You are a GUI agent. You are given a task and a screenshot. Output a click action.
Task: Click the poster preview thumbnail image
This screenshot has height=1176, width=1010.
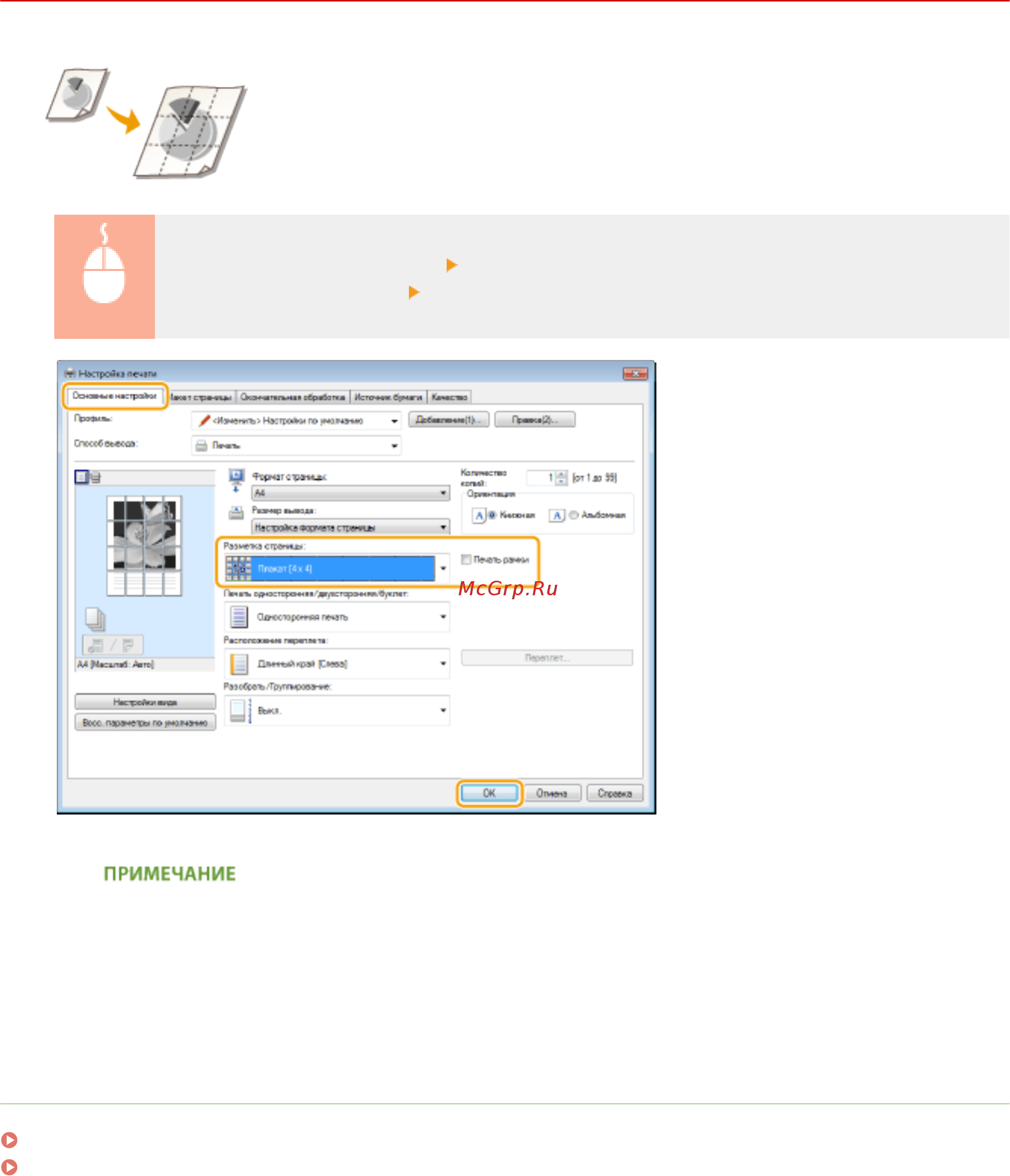(x=144, y=545)
